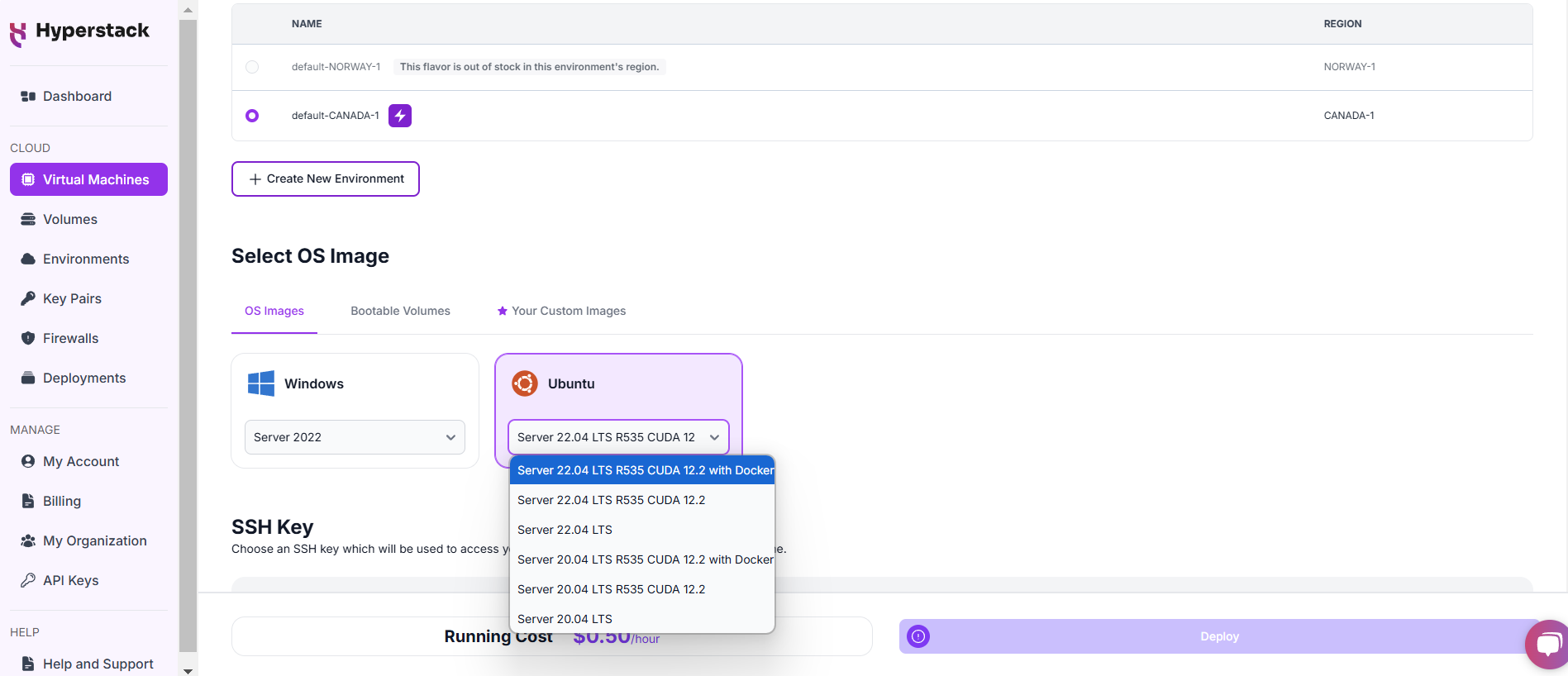This screenshot has width=1568, height=676.
Task: Collapse the Ubuntu version dropdown
Action: coord(618,437)
